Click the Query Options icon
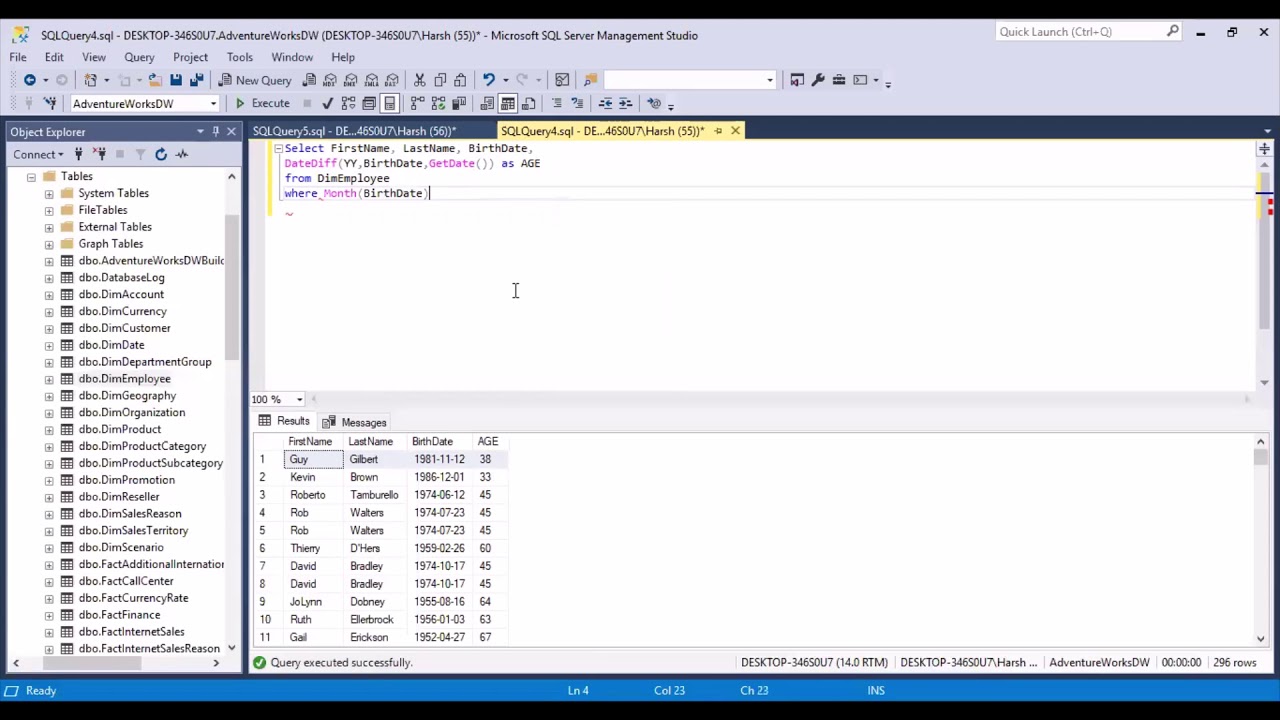The height and width of the screenshot is (720, 1280). click(369, 103)
